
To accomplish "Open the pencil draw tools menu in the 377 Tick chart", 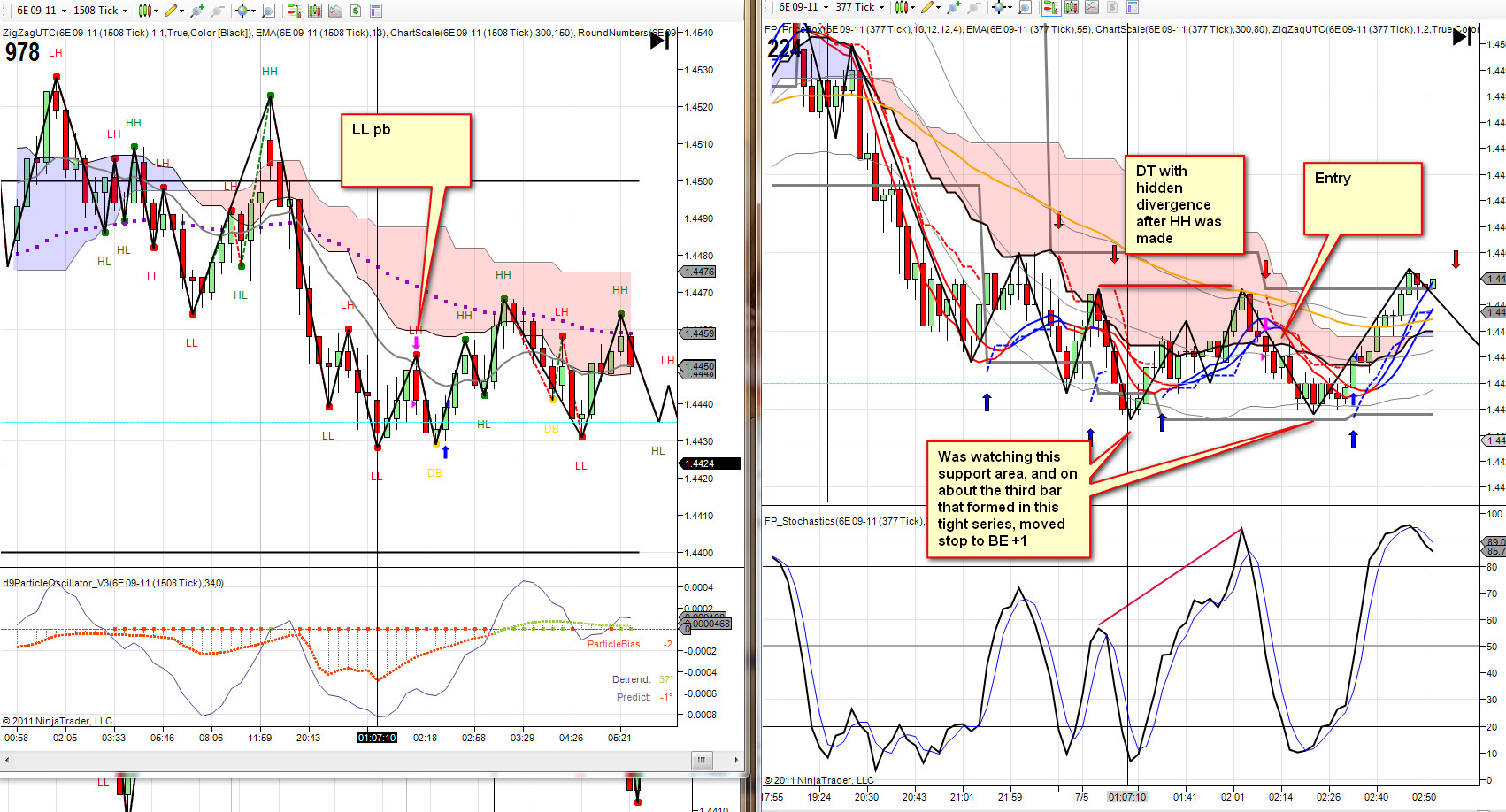I will tap(930, 7).
